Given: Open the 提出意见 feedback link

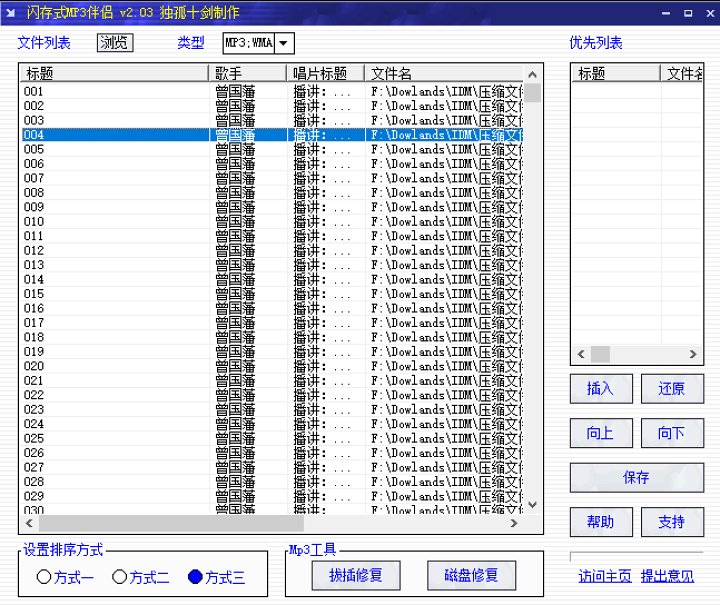Looking at the screenshot, I should tap(667, 576).
